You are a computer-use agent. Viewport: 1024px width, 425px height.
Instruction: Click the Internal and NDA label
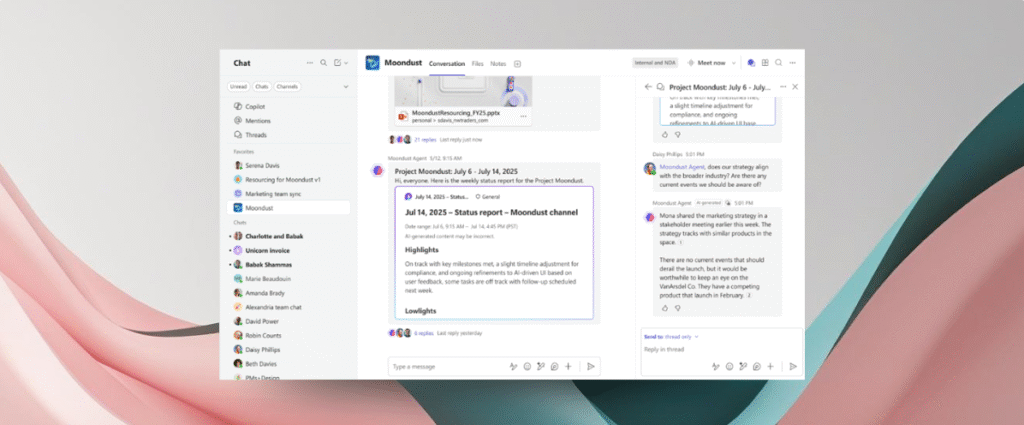click(655, 63)
